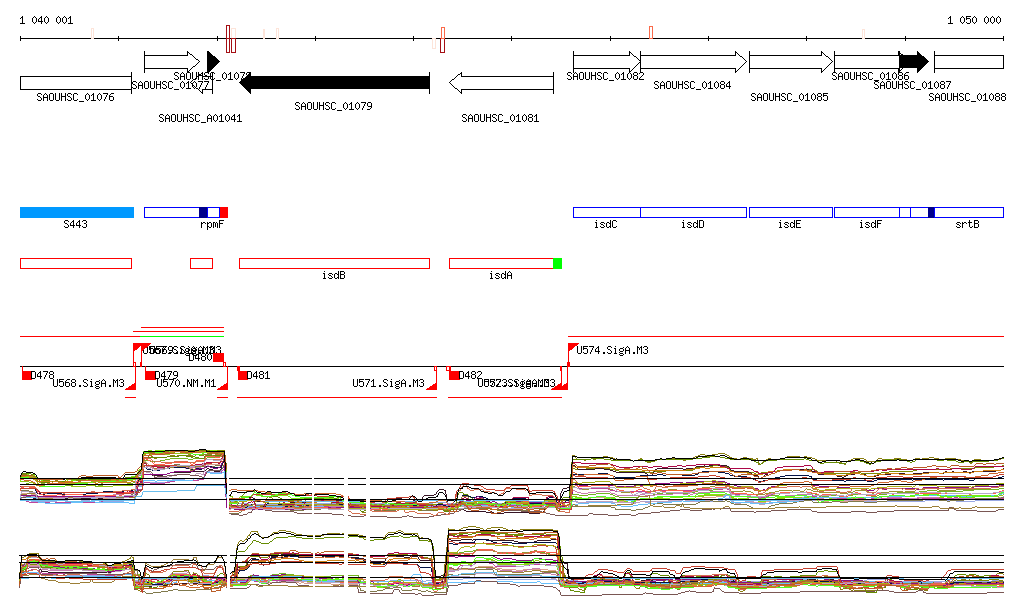The height and width of the screenshot is (611, 1024).
Task: Click the S443 label
Action: coord(75,224)
